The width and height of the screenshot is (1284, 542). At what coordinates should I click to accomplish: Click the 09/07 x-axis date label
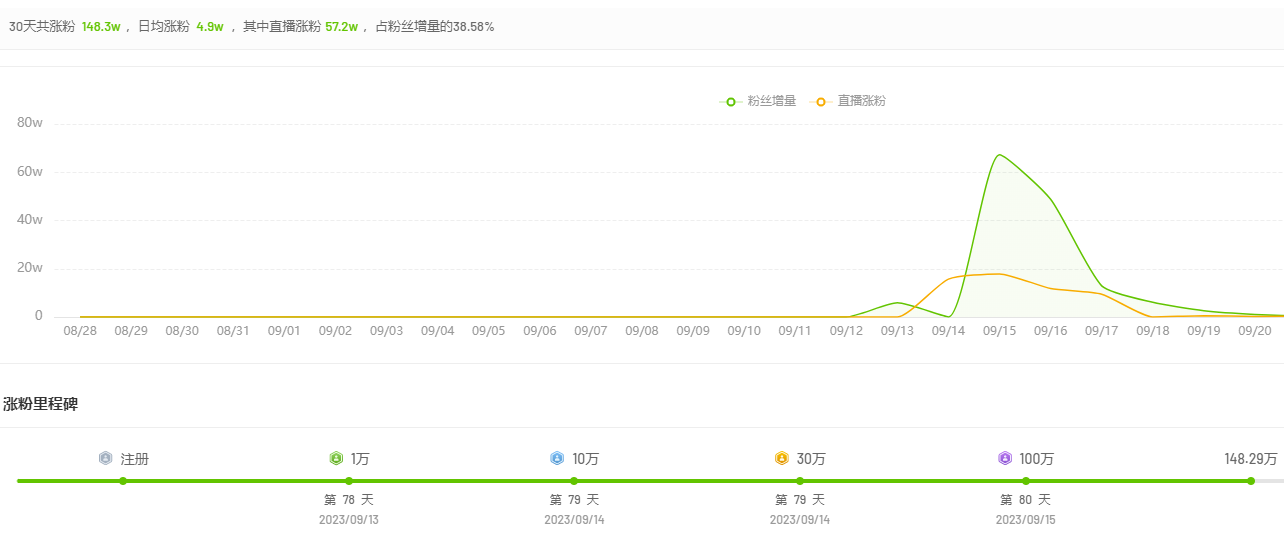point(591,330)
